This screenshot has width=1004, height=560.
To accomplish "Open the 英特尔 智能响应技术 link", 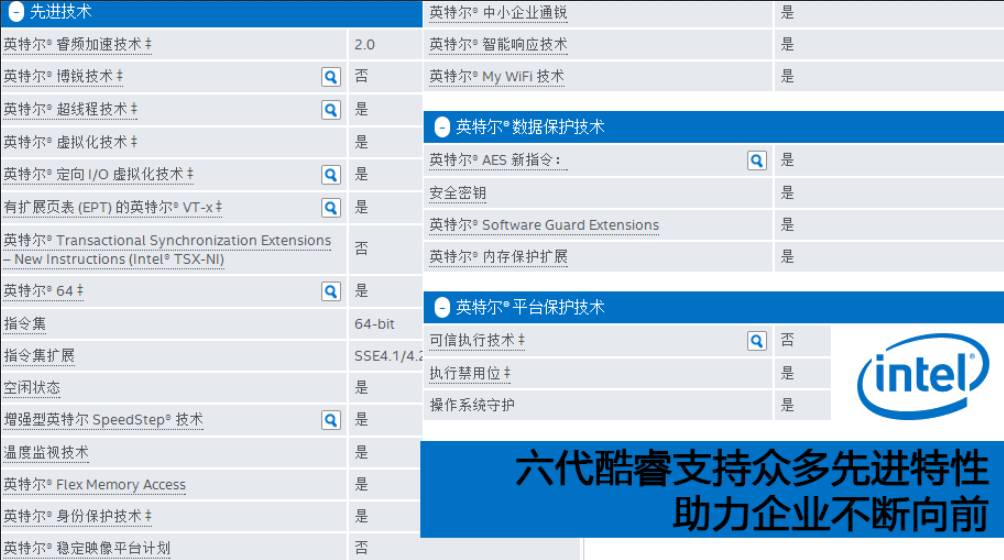I will [x=498, y=45].
